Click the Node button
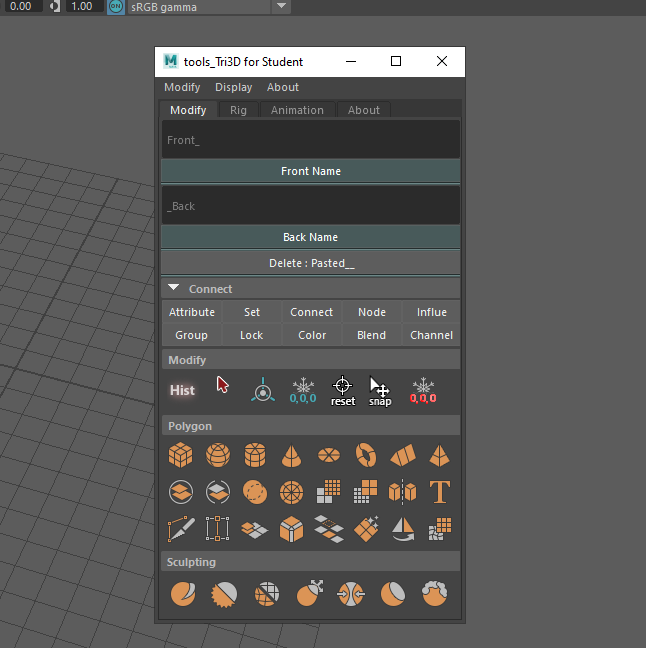The image size is (646, 648). point(372,312)
